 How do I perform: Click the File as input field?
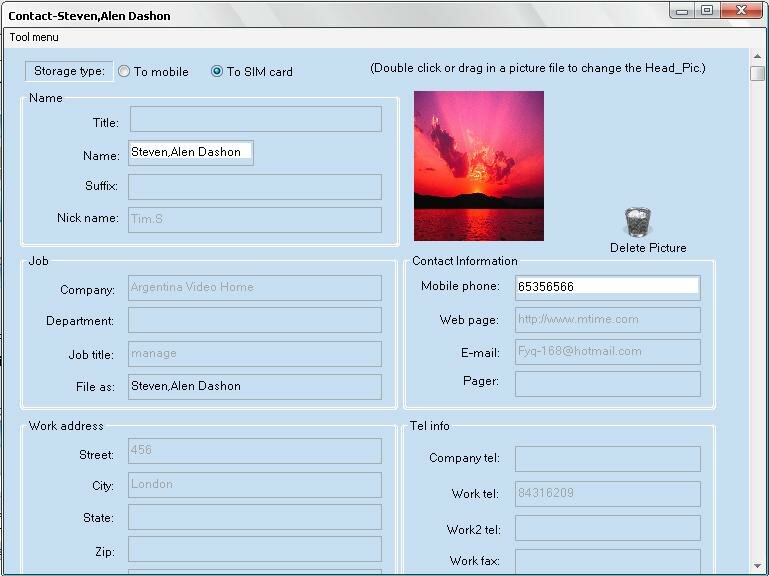255,387
